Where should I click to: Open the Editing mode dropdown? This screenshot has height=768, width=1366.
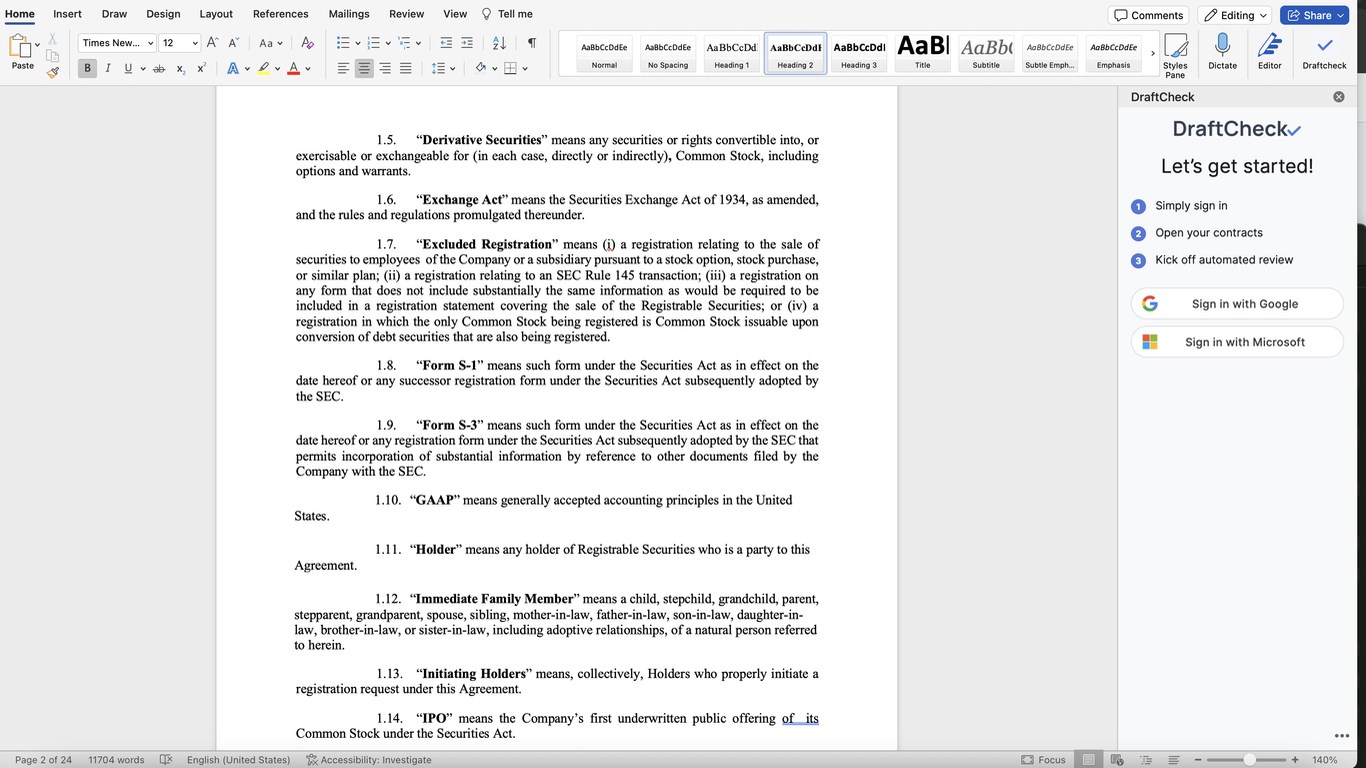(x=1235, y=15)
